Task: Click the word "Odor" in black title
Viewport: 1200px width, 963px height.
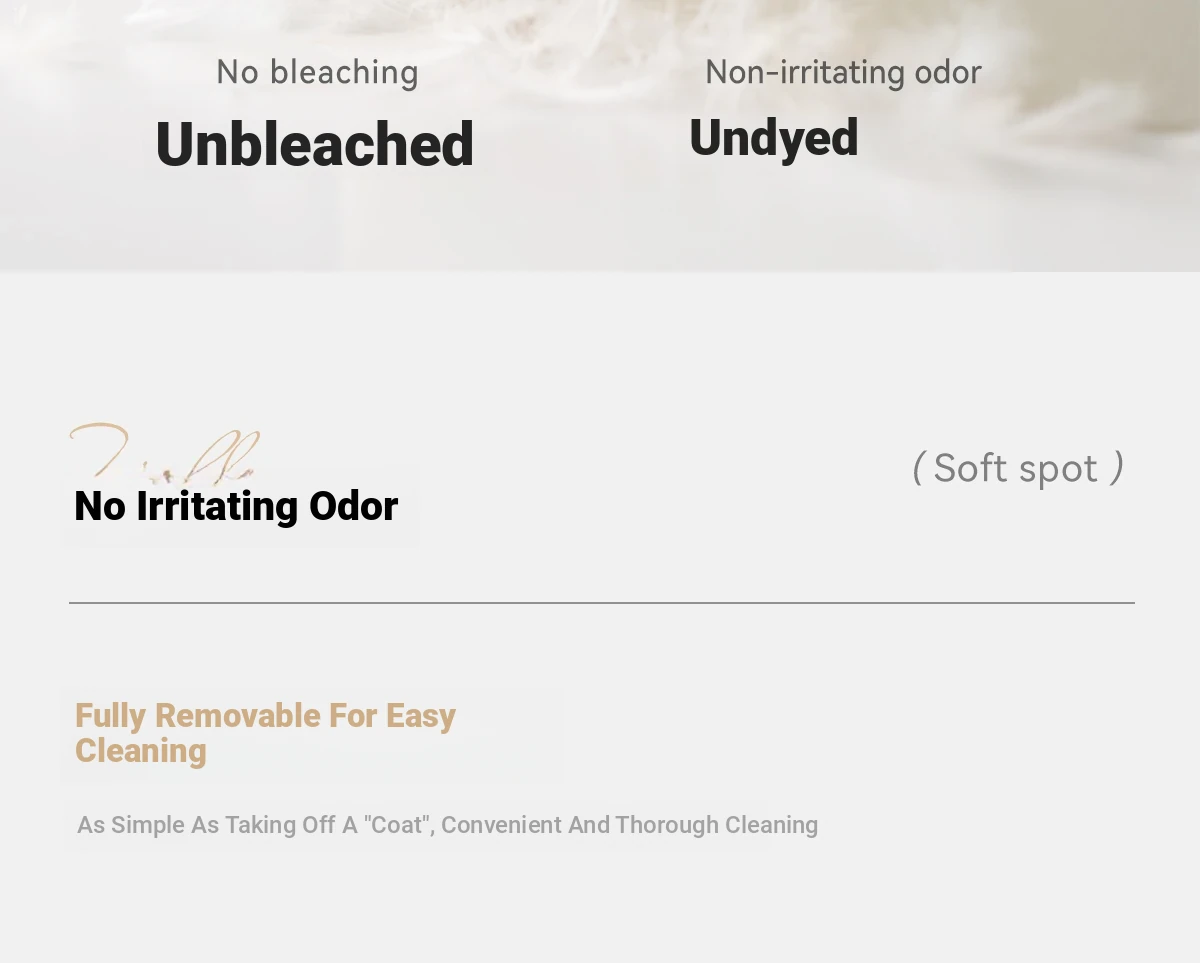Action: click(354, 506)
